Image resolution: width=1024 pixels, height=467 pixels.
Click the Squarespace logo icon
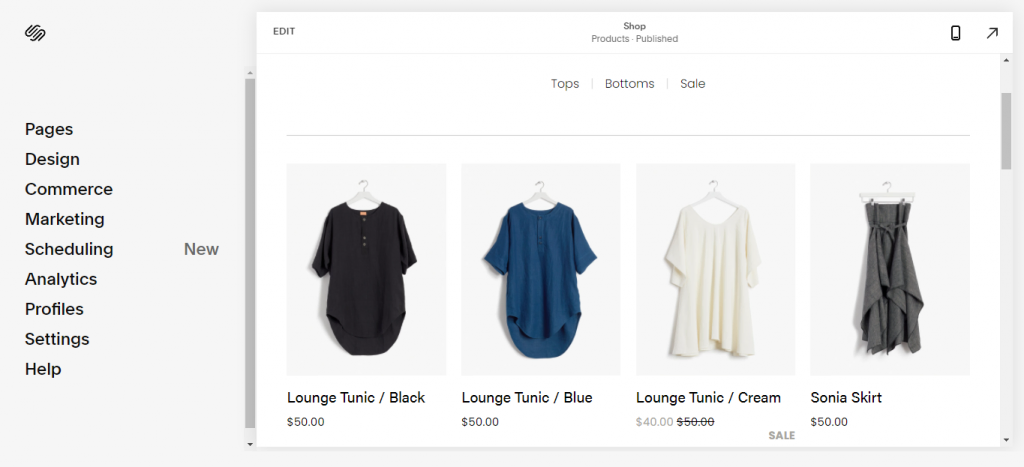point(35,33)
